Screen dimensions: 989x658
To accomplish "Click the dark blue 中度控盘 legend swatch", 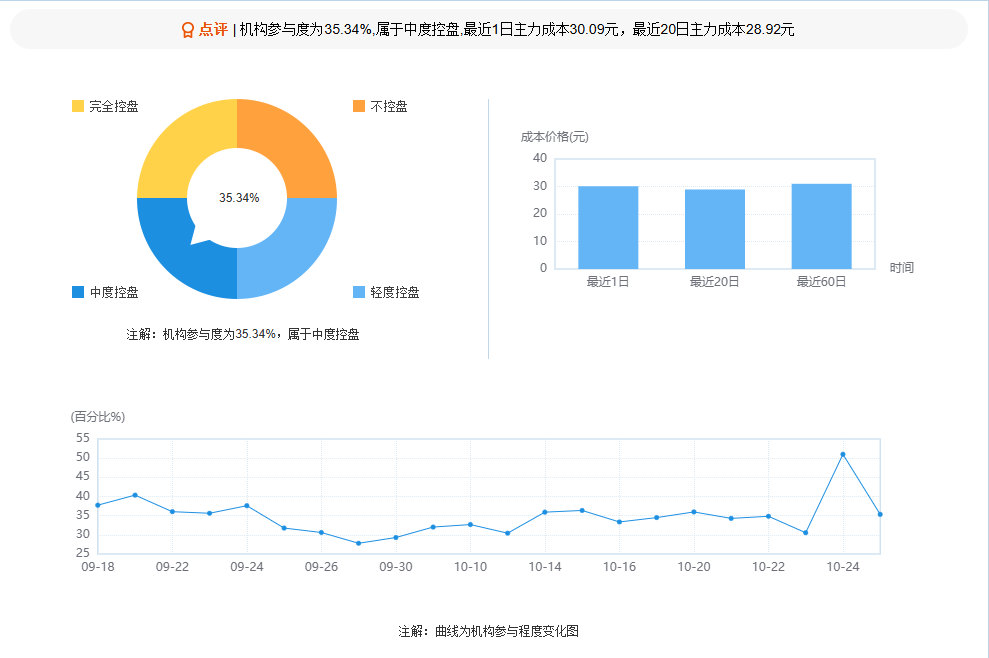I will coord(78,292).
